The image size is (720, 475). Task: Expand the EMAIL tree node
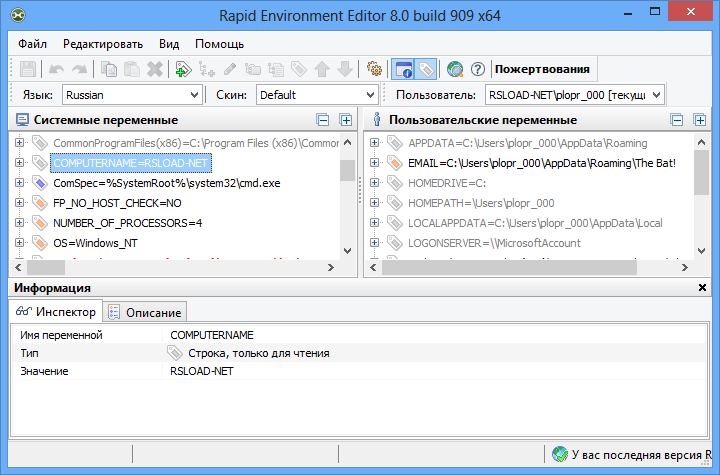click(x=374, y=163)
